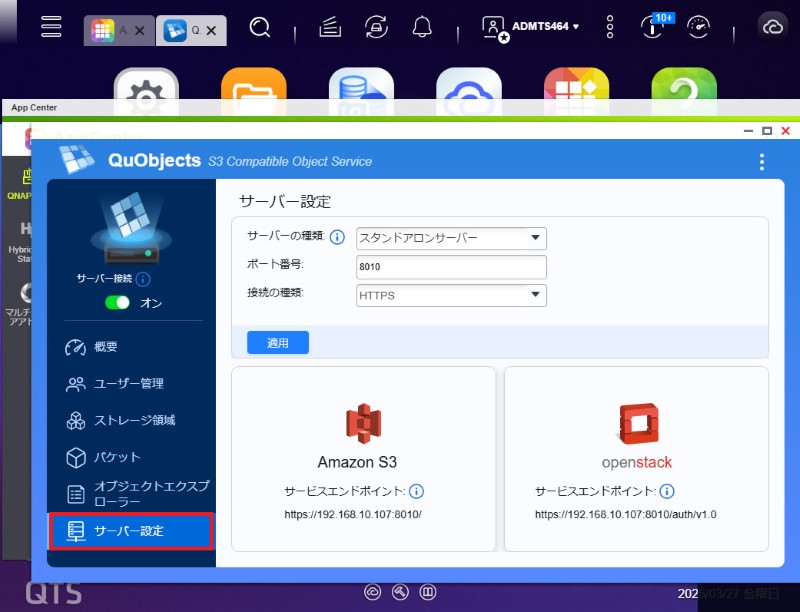This screenshot has height=612, width=800.
Task: Toggle the サーバー接続 switch off
Action: point(118,302)
